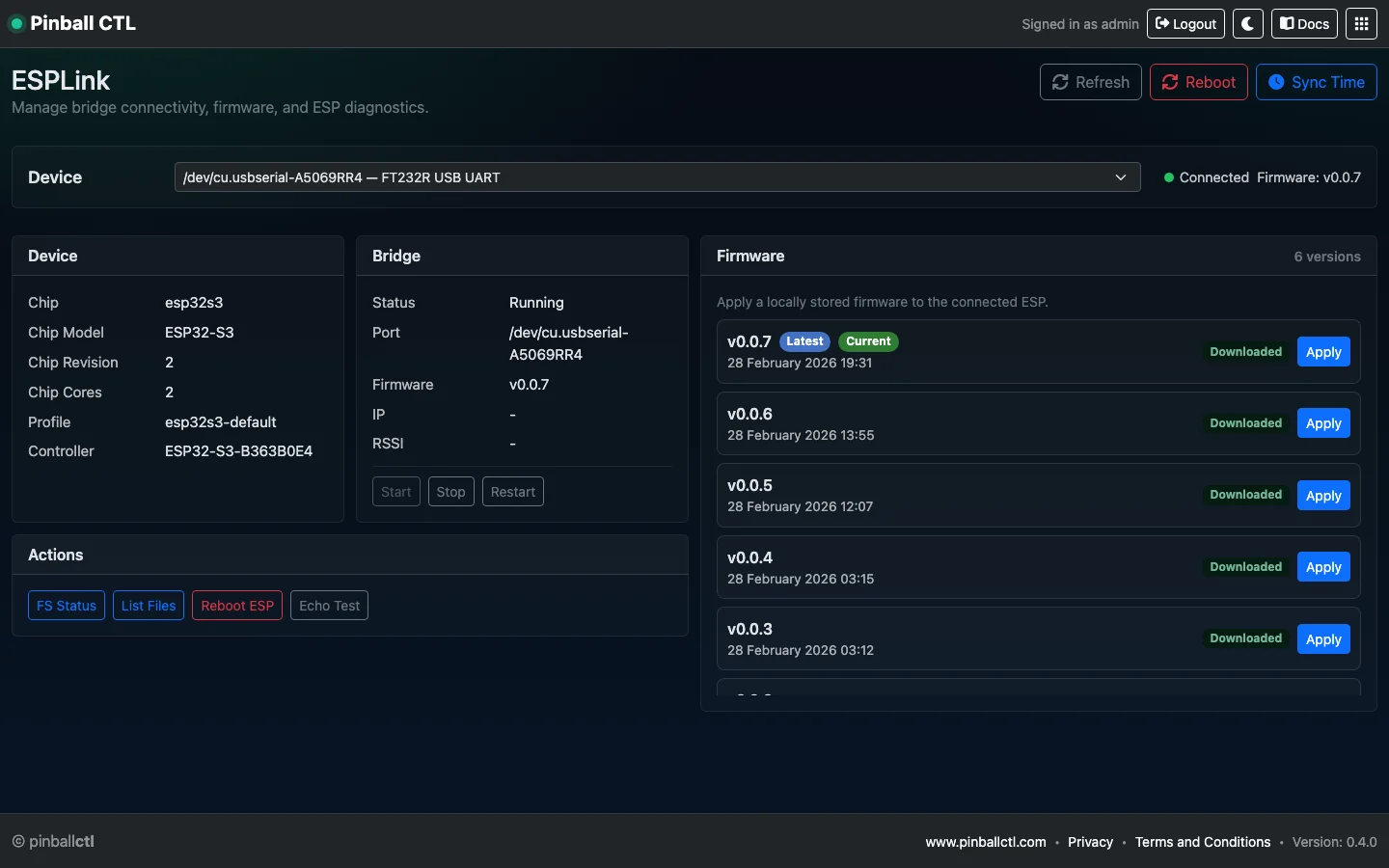Reboot the device from the header
The image size is (1389, 868).
pyautogui.click(x=1198, y=82)
